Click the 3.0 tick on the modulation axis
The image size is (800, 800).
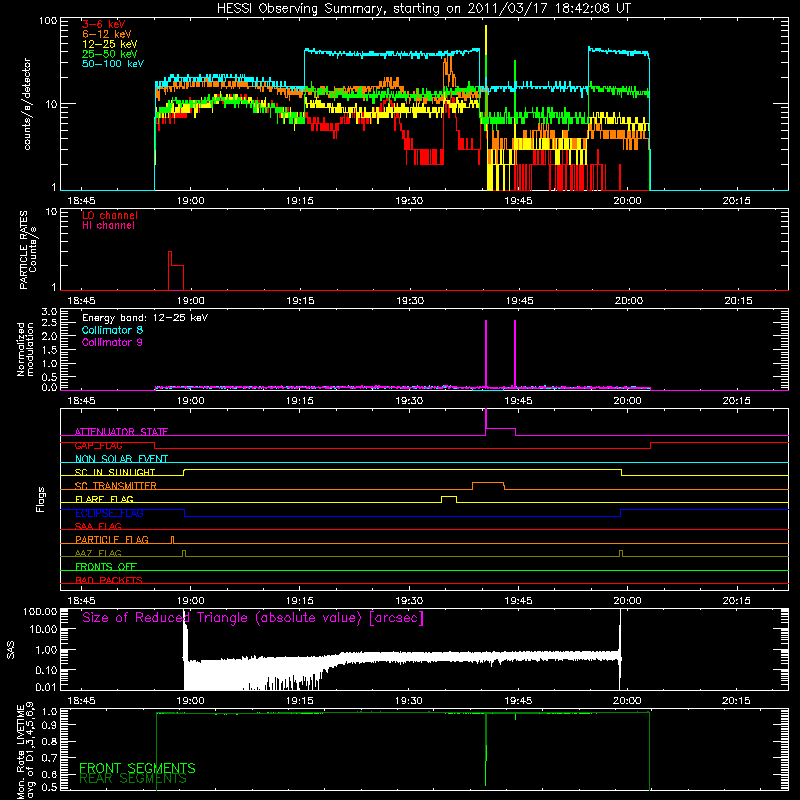click(x=49, y=312)
